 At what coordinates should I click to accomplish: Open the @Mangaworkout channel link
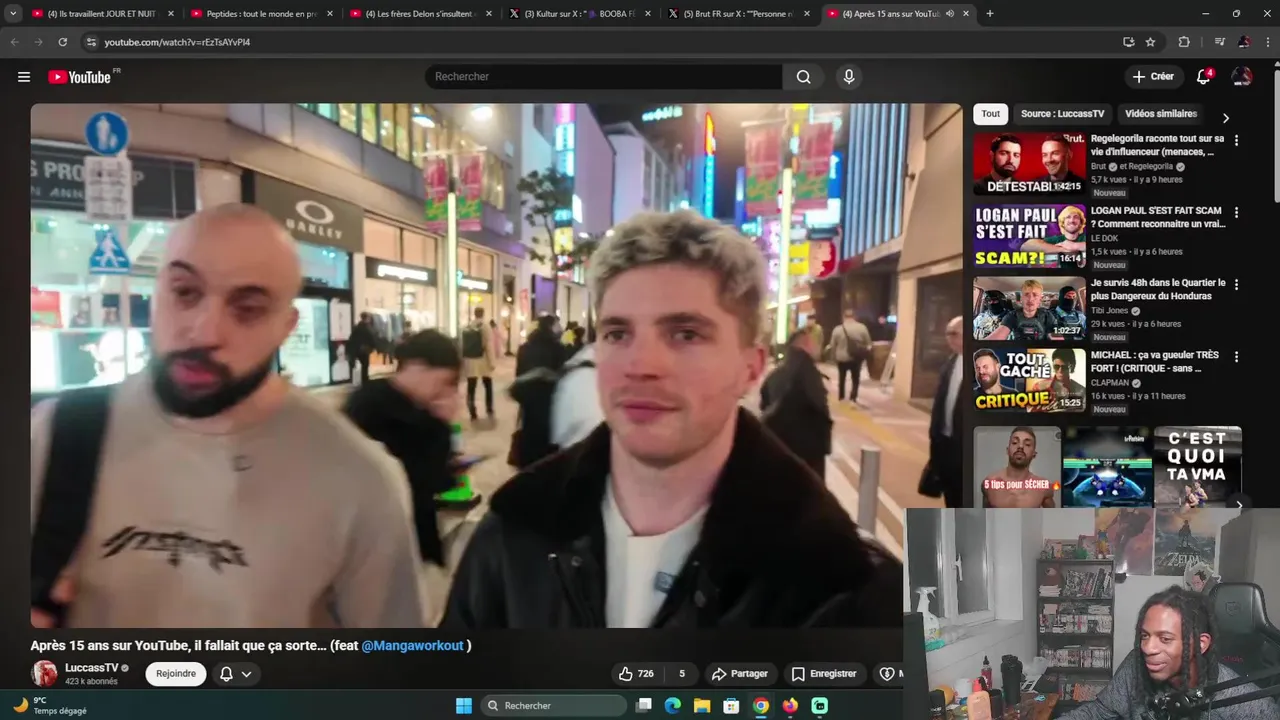[412, 646]
